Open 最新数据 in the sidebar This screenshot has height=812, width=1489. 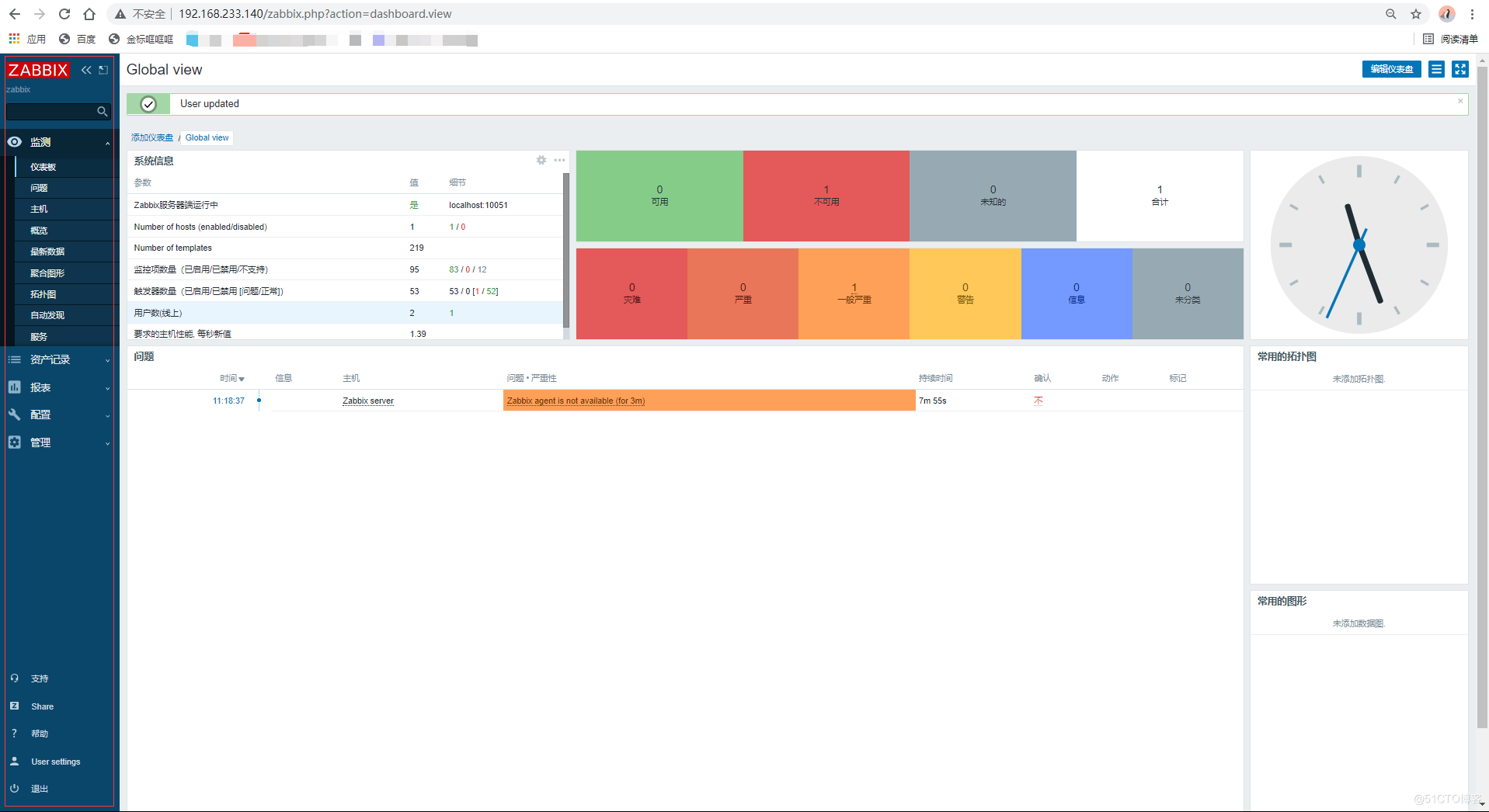tap(47, 252)
